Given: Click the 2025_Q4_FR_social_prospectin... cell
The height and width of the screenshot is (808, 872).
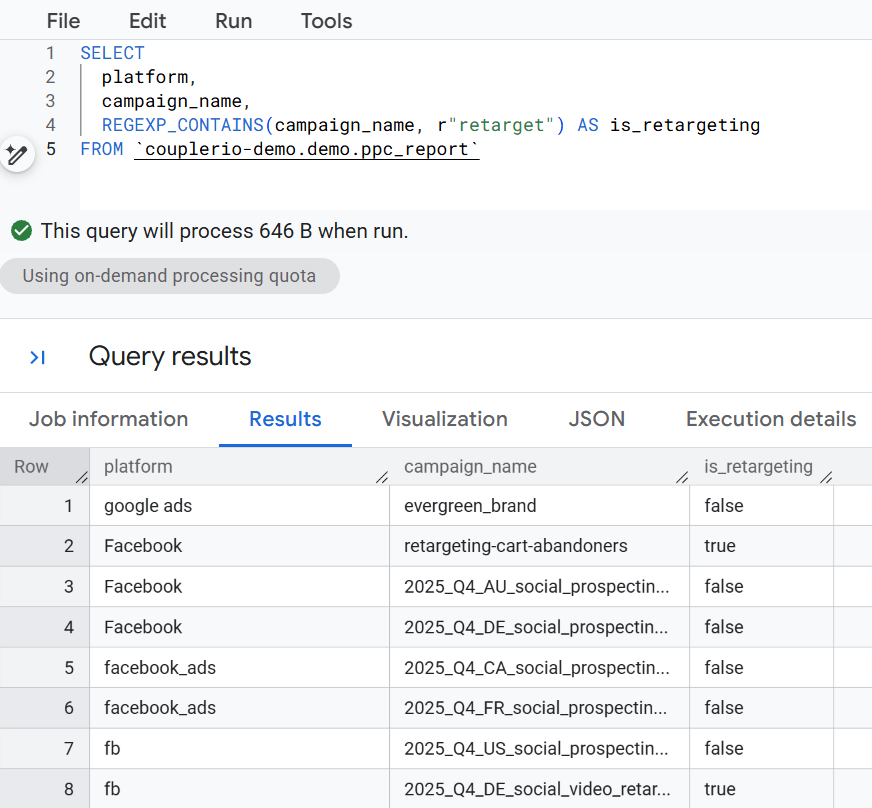Looking at the screenshot, I should 540,708.
